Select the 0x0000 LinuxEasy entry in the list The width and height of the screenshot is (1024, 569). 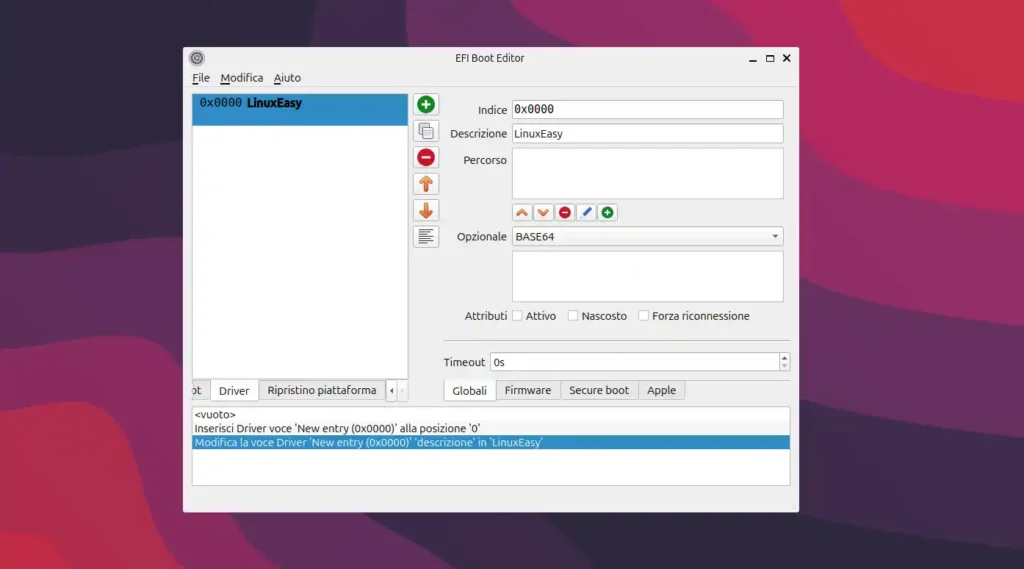[x=300, y=110]
